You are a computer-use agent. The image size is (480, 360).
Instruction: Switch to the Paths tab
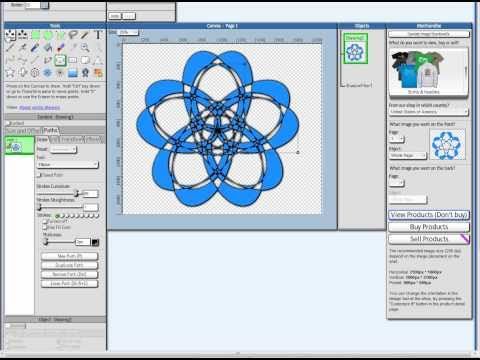tap(51, 130)
